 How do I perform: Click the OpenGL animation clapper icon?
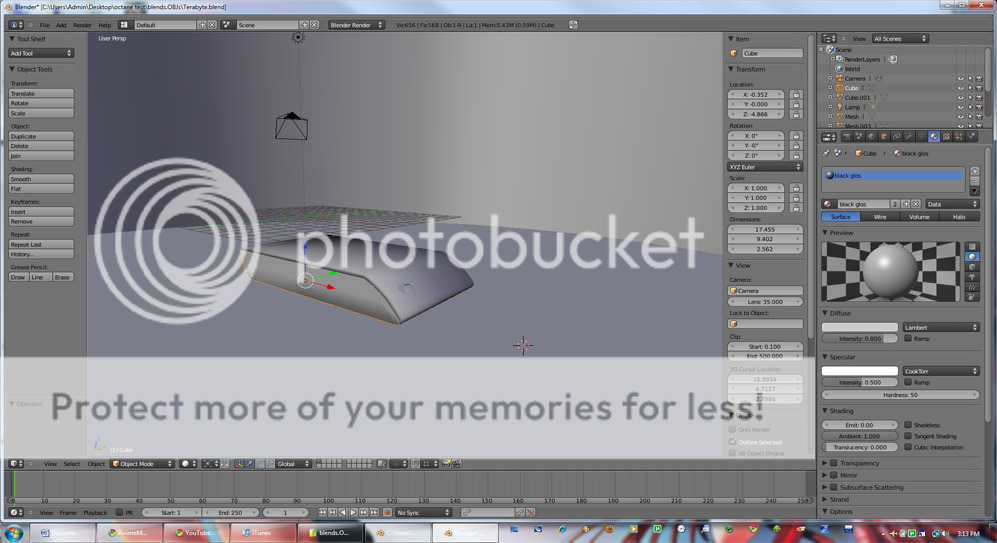pyautogui.click(x=455, y=464)
